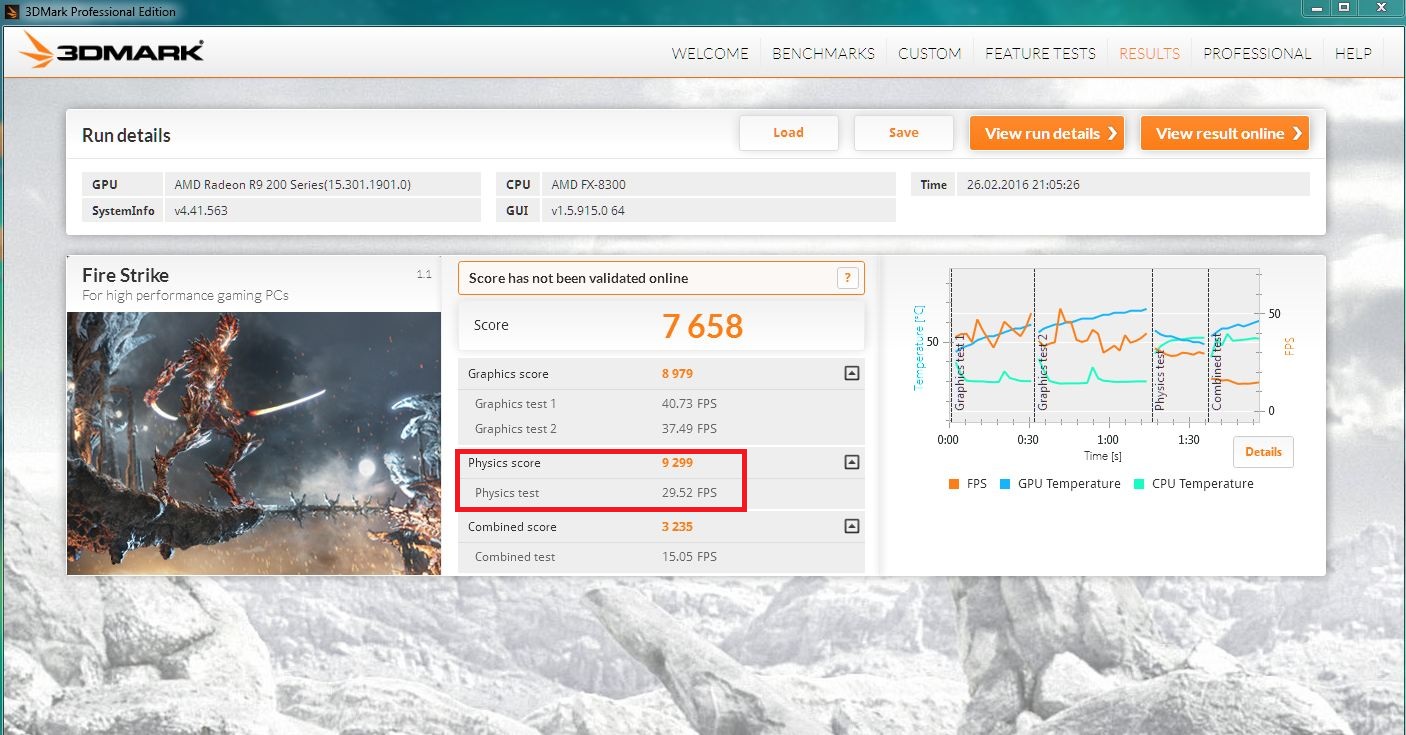Click the blue GPU Temperature legend swatch
Screen dimensions: 1406x735
coord(1004,484)
